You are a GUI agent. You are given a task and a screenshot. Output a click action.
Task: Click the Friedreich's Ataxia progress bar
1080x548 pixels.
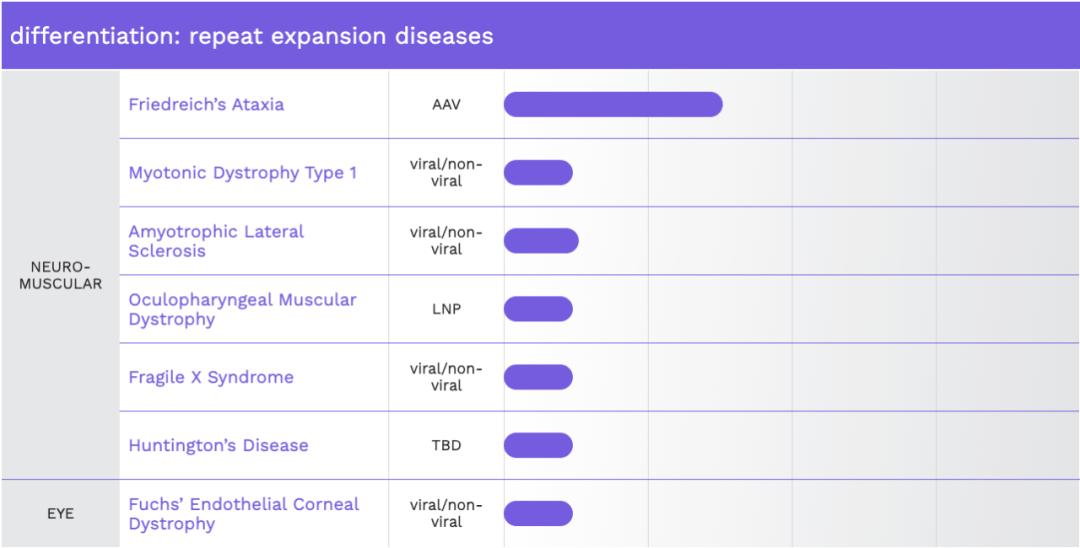(x=613, y=104)
